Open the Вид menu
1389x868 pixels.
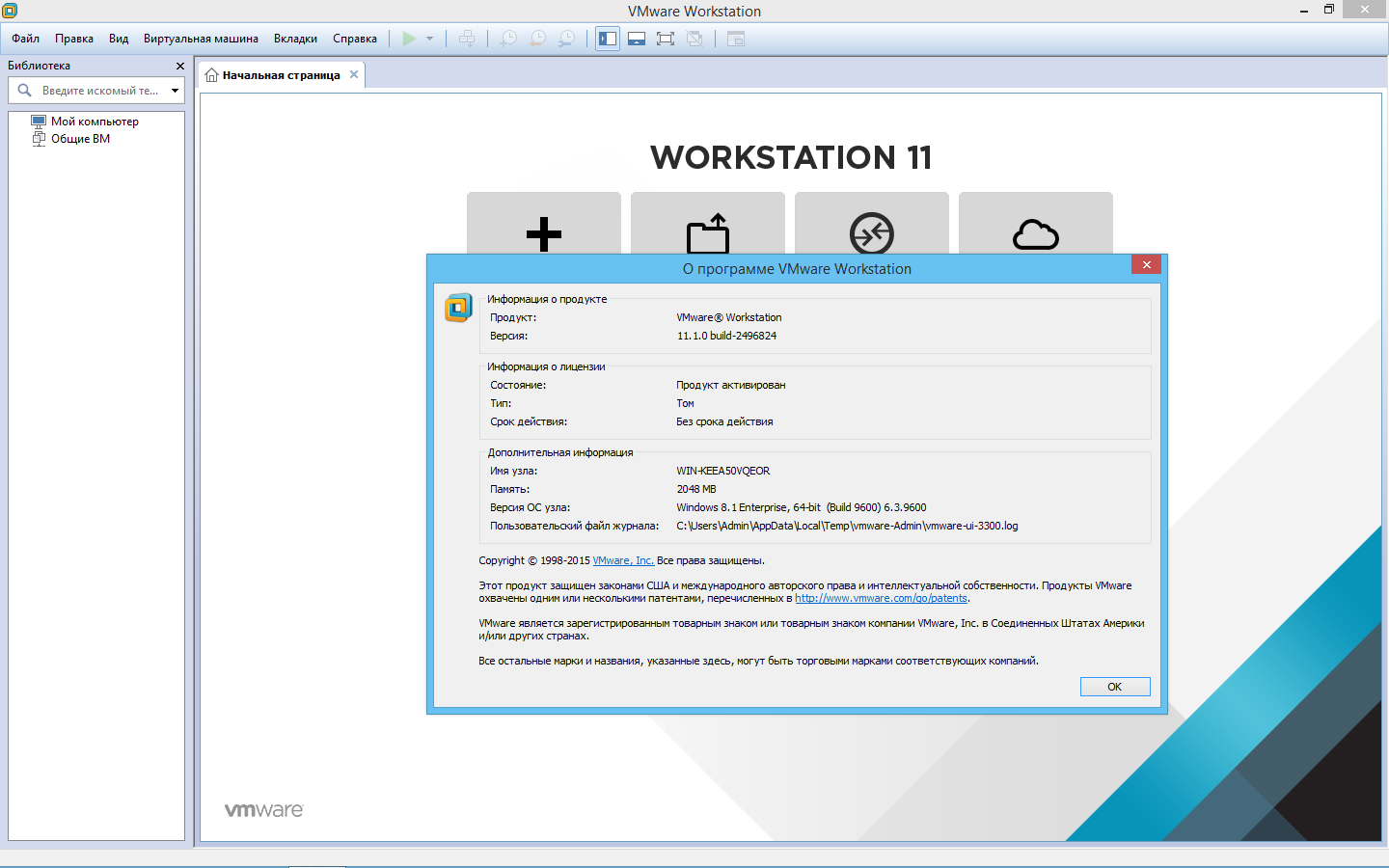(119, 39)
